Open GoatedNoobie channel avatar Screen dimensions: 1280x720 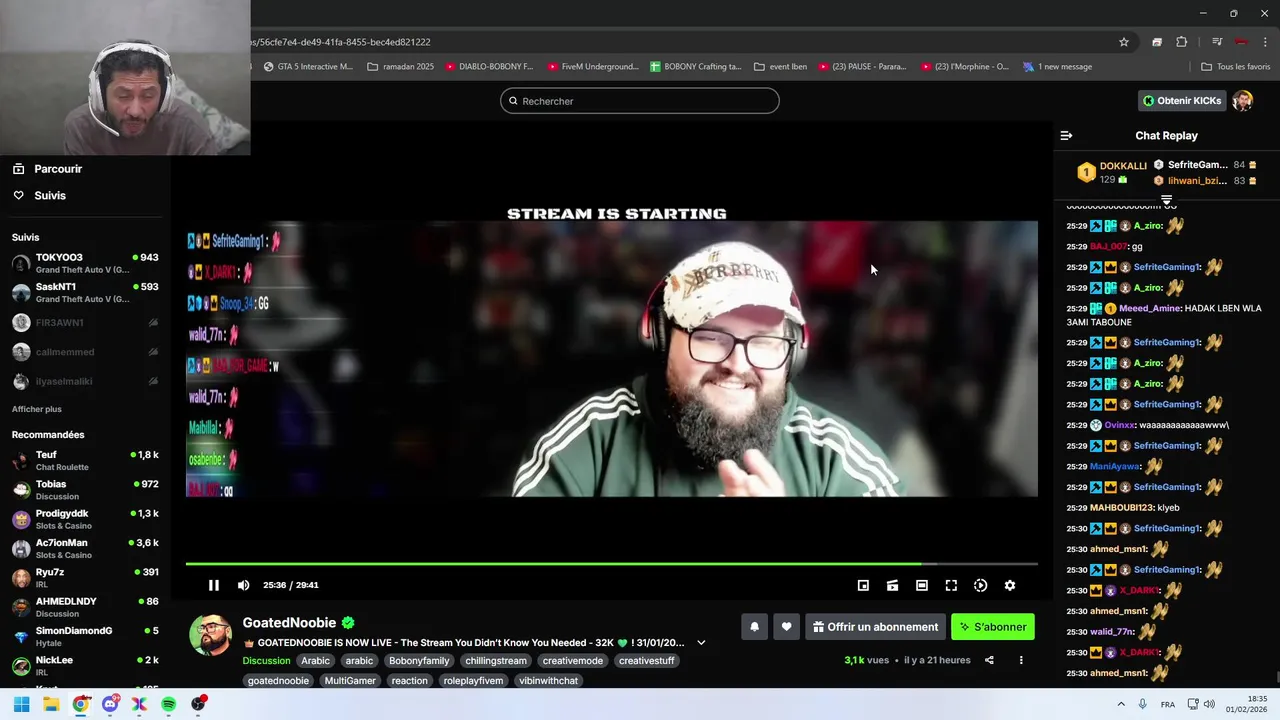tap(211, 635)
